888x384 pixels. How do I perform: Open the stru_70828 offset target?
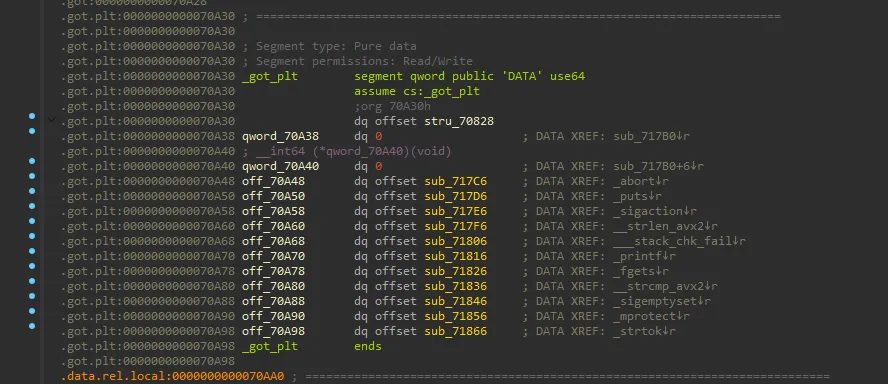point(459,121)
